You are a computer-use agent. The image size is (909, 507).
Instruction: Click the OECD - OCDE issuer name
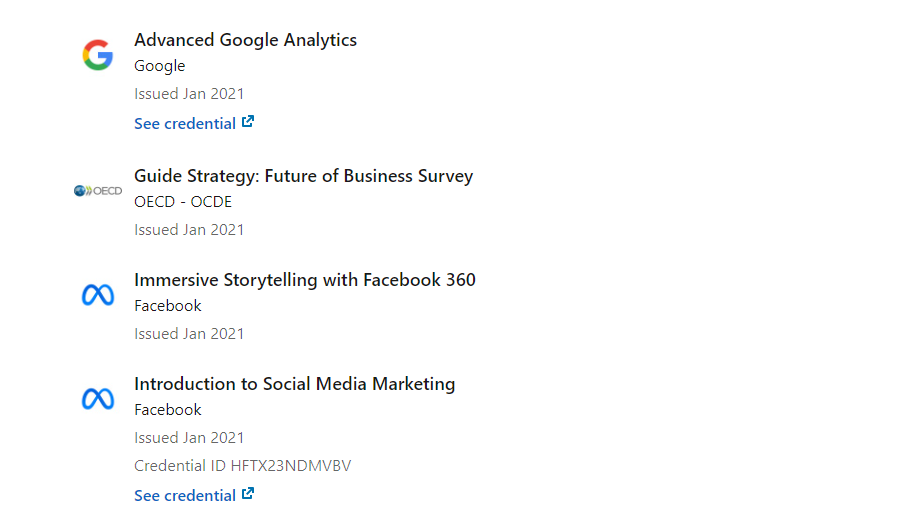coord(183,202)
